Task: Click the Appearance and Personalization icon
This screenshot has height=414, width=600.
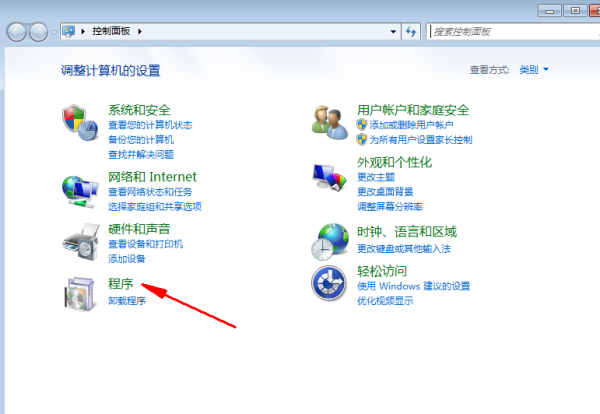Action: [330, 178]
